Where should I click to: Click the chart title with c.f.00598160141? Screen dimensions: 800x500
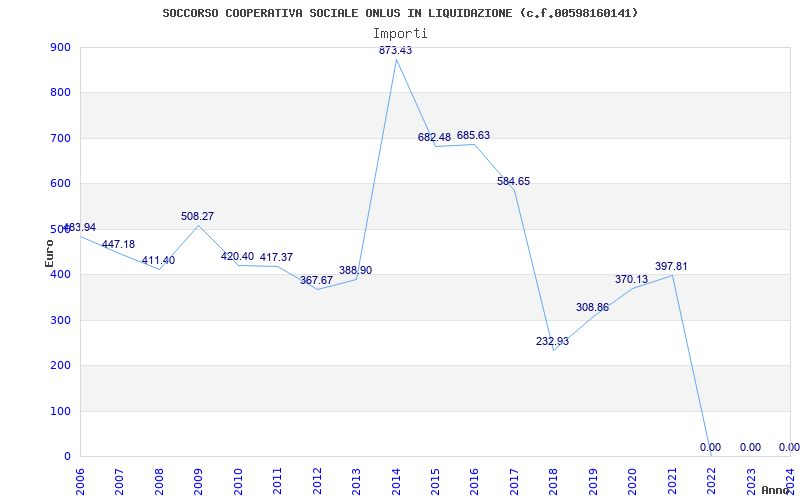400,13
